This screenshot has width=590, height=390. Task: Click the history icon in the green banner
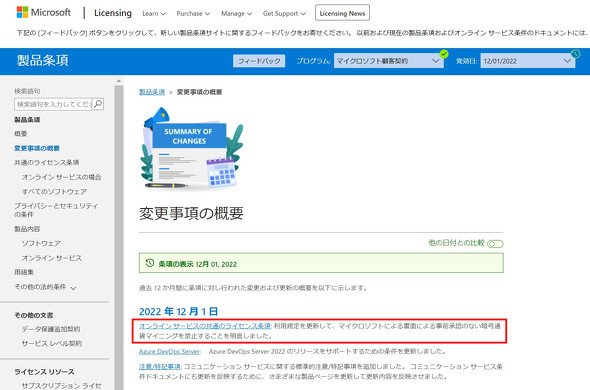point(150,263)
